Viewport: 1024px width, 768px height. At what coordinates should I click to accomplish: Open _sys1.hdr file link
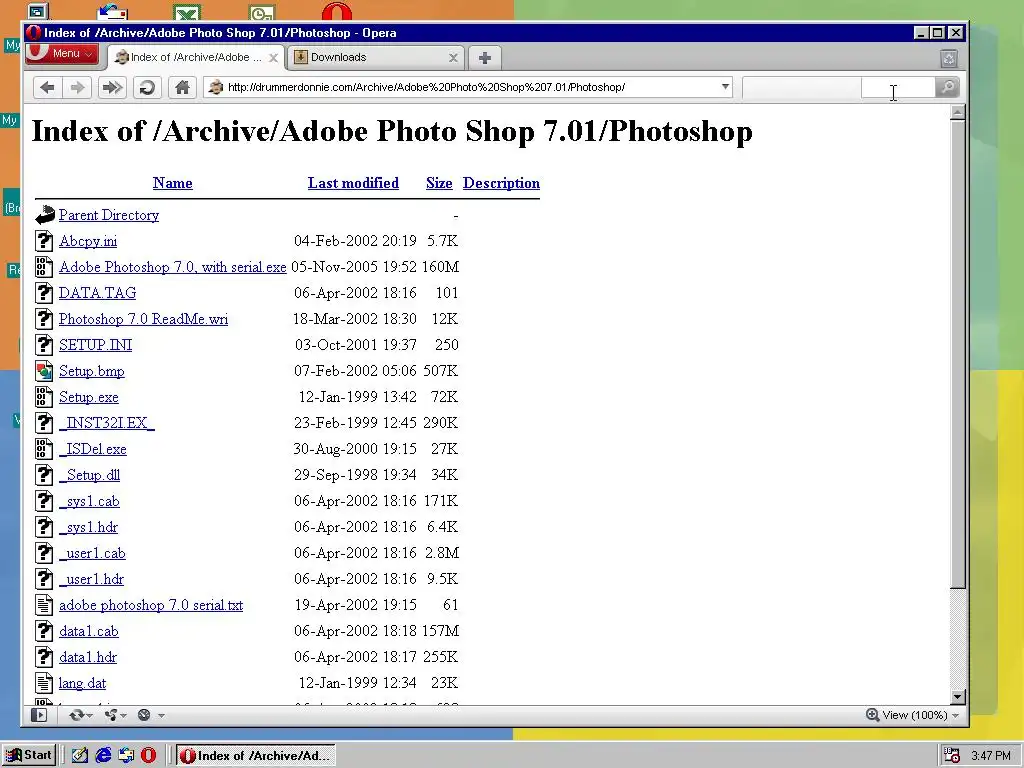89,527
